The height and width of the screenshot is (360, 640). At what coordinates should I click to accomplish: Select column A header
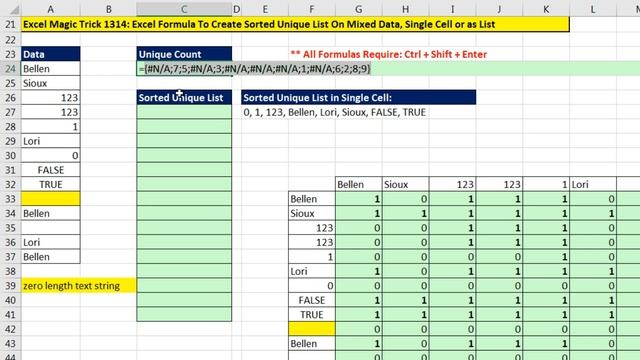pos(51,9)
